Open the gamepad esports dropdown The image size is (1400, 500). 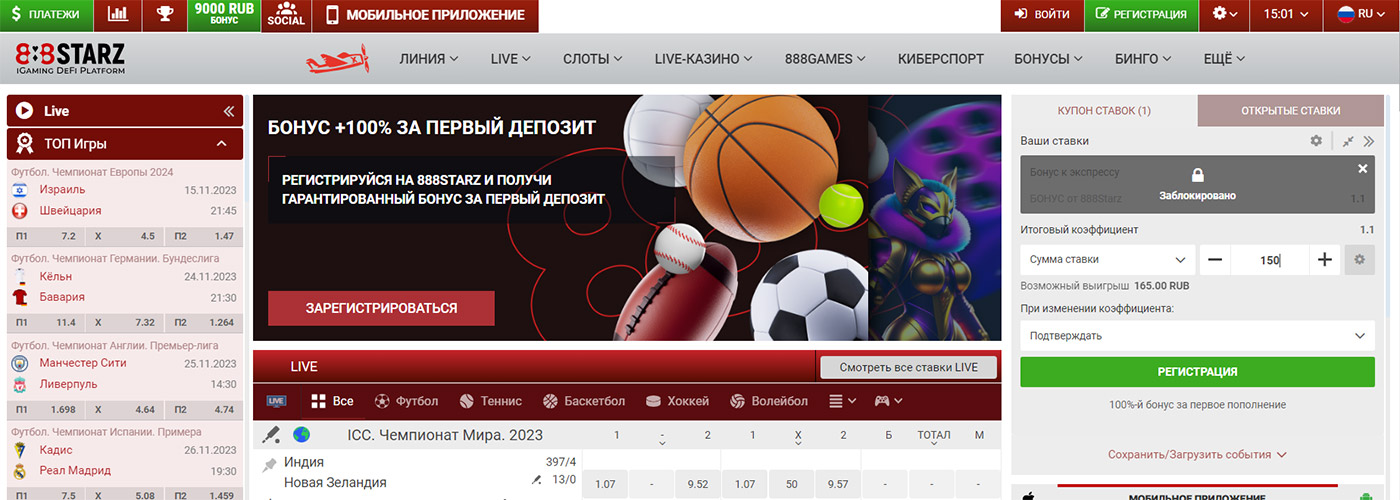pos(889,401)
